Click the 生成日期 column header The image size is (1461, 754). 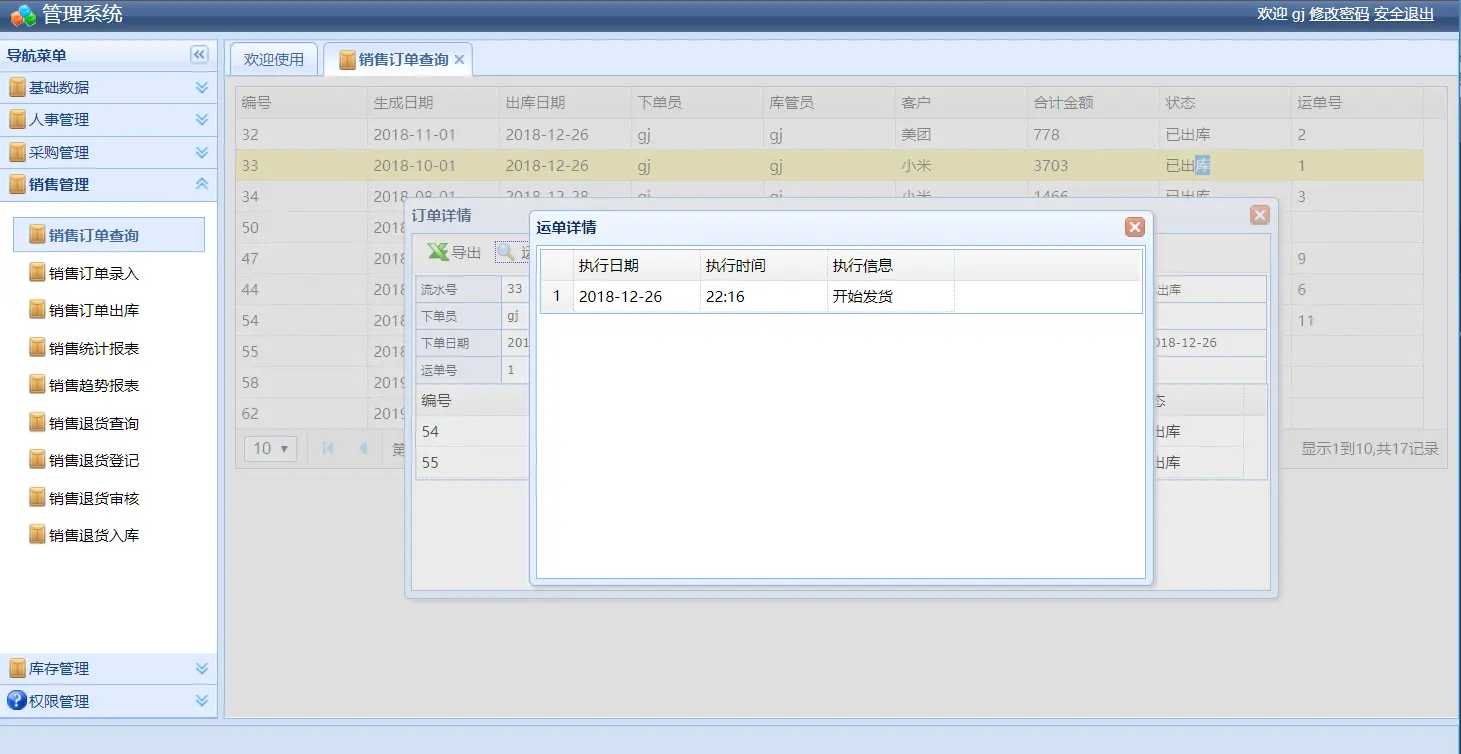tap(433, 102)
